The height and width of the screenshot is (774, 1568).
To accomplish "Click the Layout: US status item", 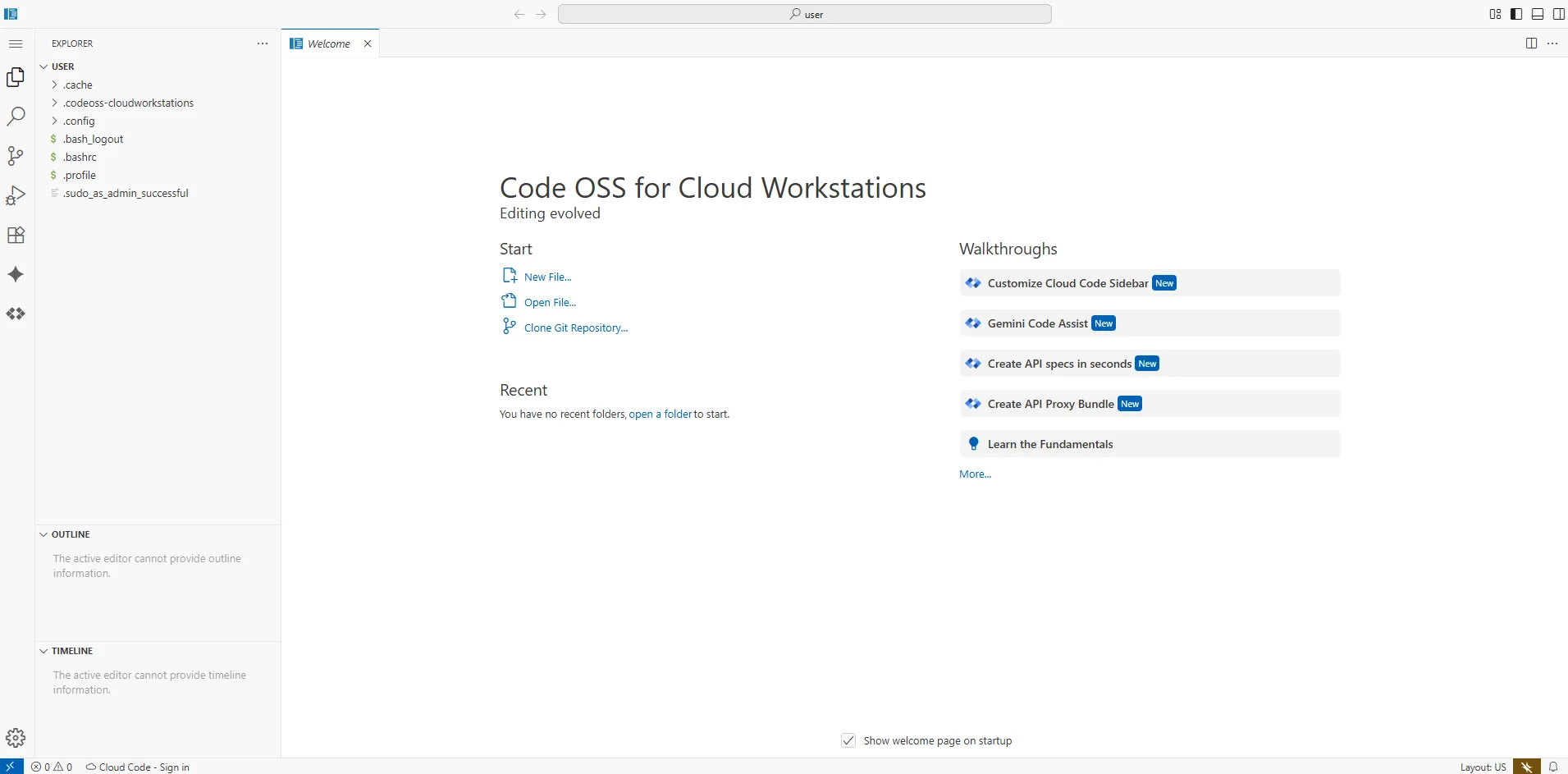I will pyautogui.click(x=1483, y=767).
